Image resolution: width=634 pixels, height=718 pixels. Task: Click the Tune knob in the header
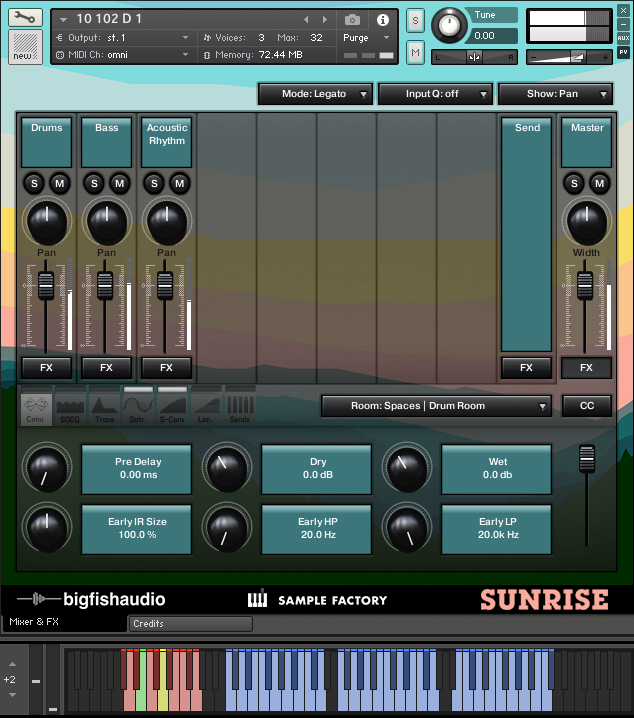(449, 26)
